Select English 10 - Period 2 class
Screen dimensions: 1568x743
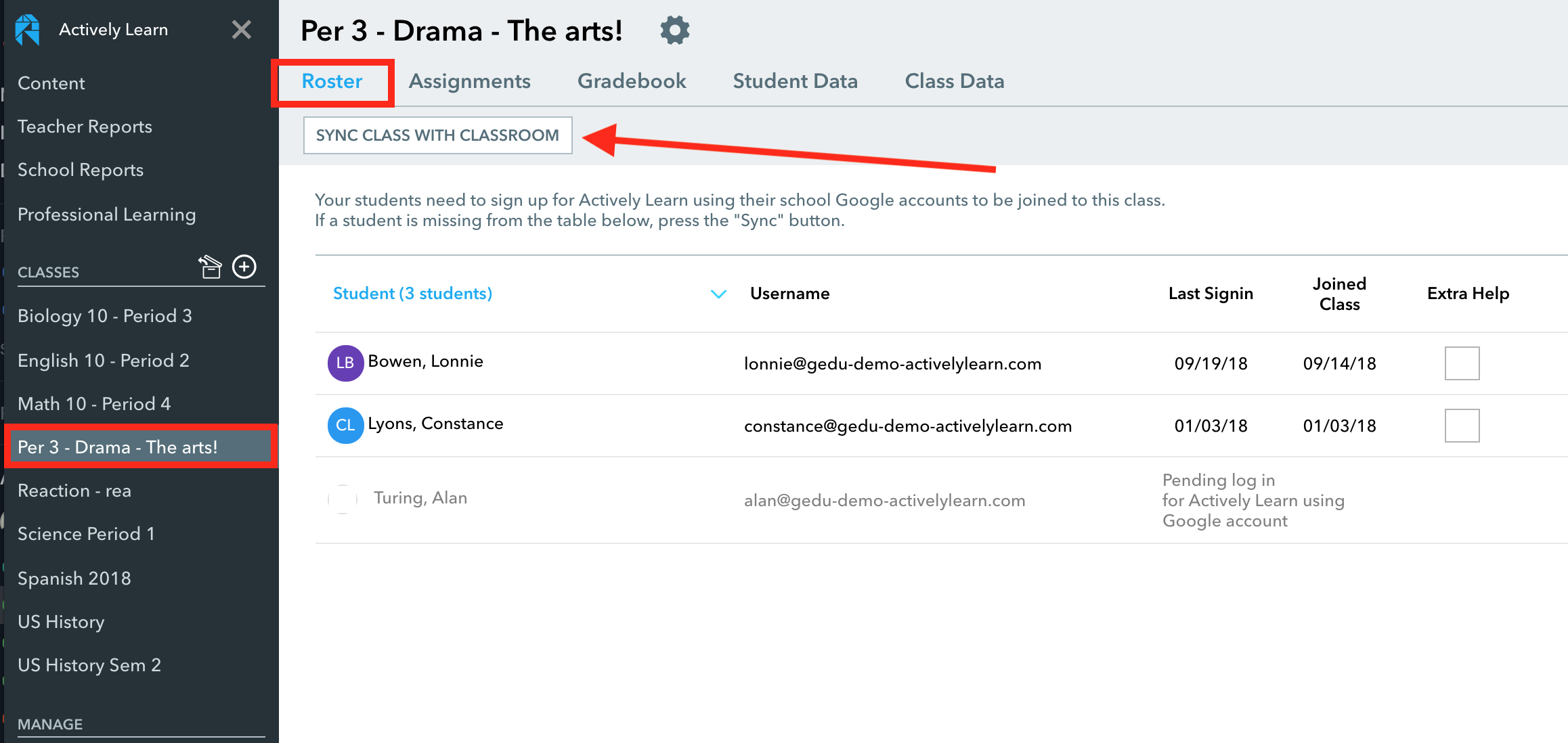click(104, 361)
